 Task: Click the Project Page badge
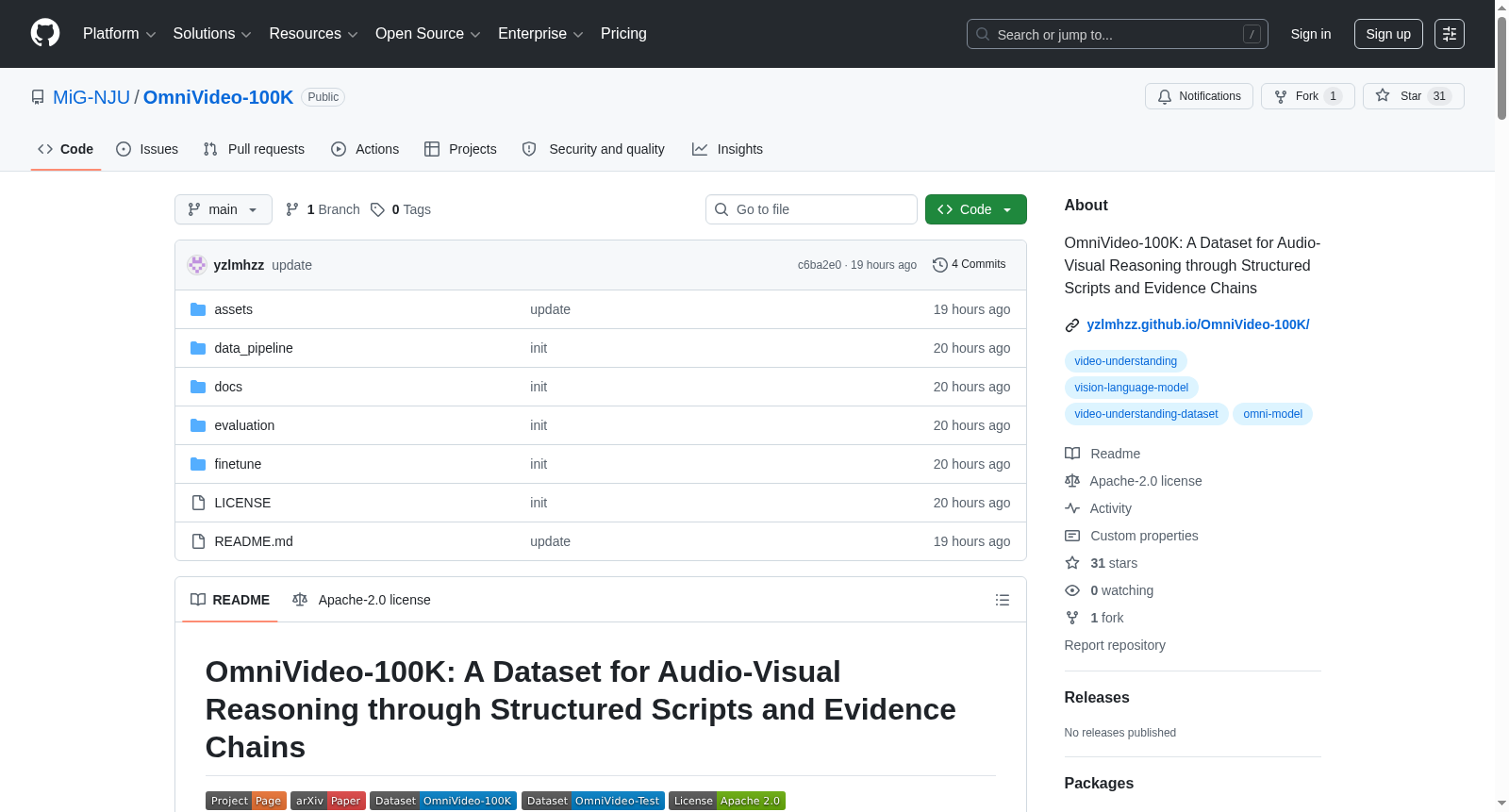[246, 801]
